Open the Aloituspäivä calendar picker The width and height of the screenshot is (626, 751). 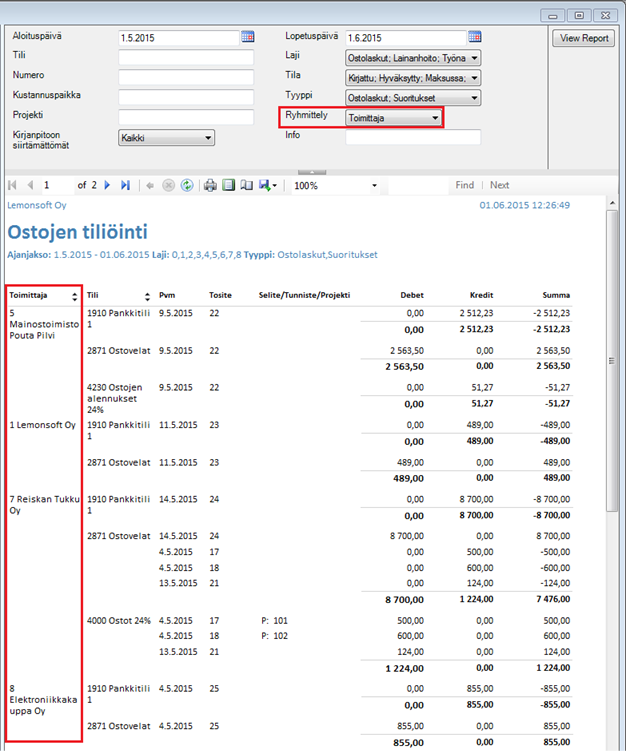[248, 37]
